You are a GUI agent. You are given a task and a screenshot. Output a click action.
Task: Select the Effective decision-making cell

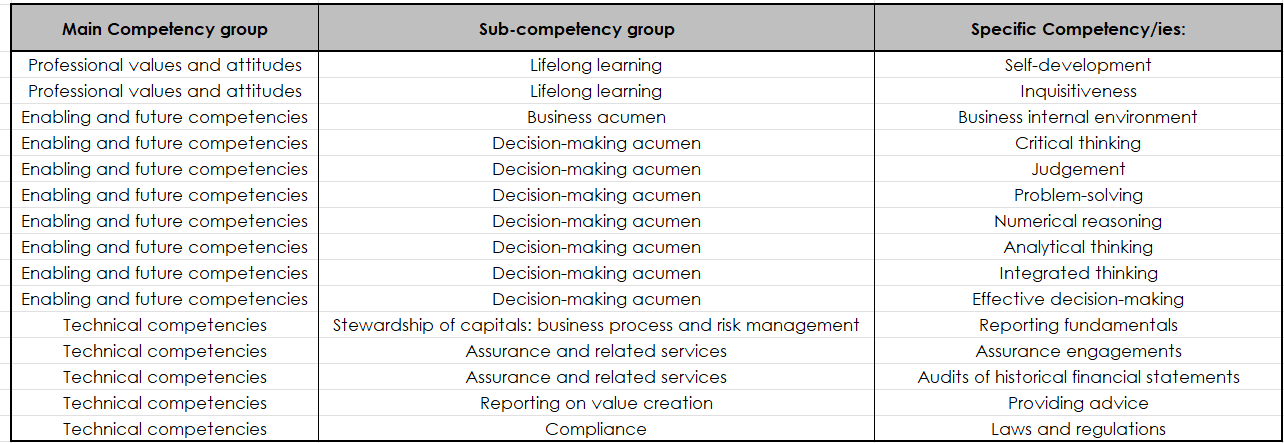(x=1078, y=299)
